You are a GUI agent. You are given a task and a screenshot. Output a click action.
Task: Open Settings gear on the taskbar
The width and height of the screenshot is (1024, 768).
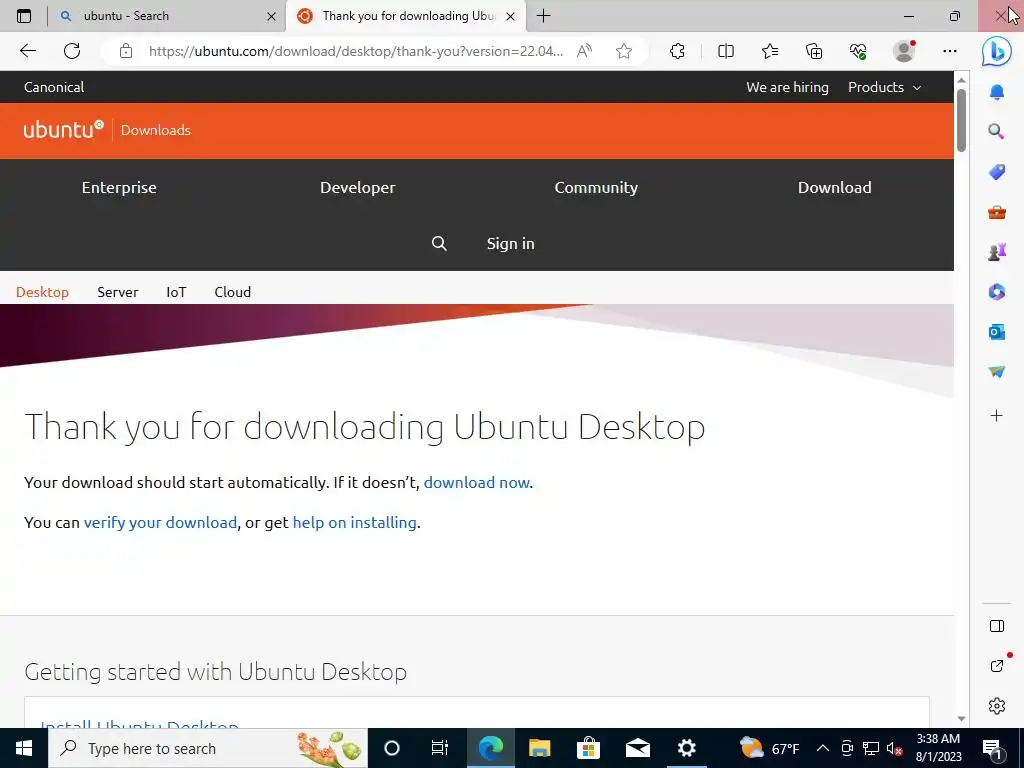click(686, 748)
